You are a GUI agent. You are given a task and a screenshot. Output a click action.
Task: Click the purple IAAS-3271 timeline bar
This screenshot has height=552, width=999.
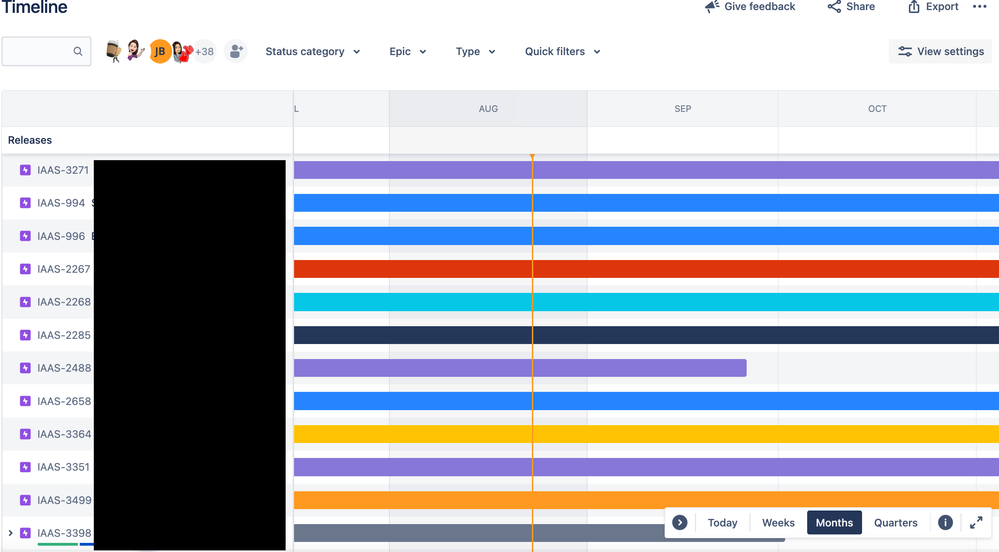[x=646, y=170]
